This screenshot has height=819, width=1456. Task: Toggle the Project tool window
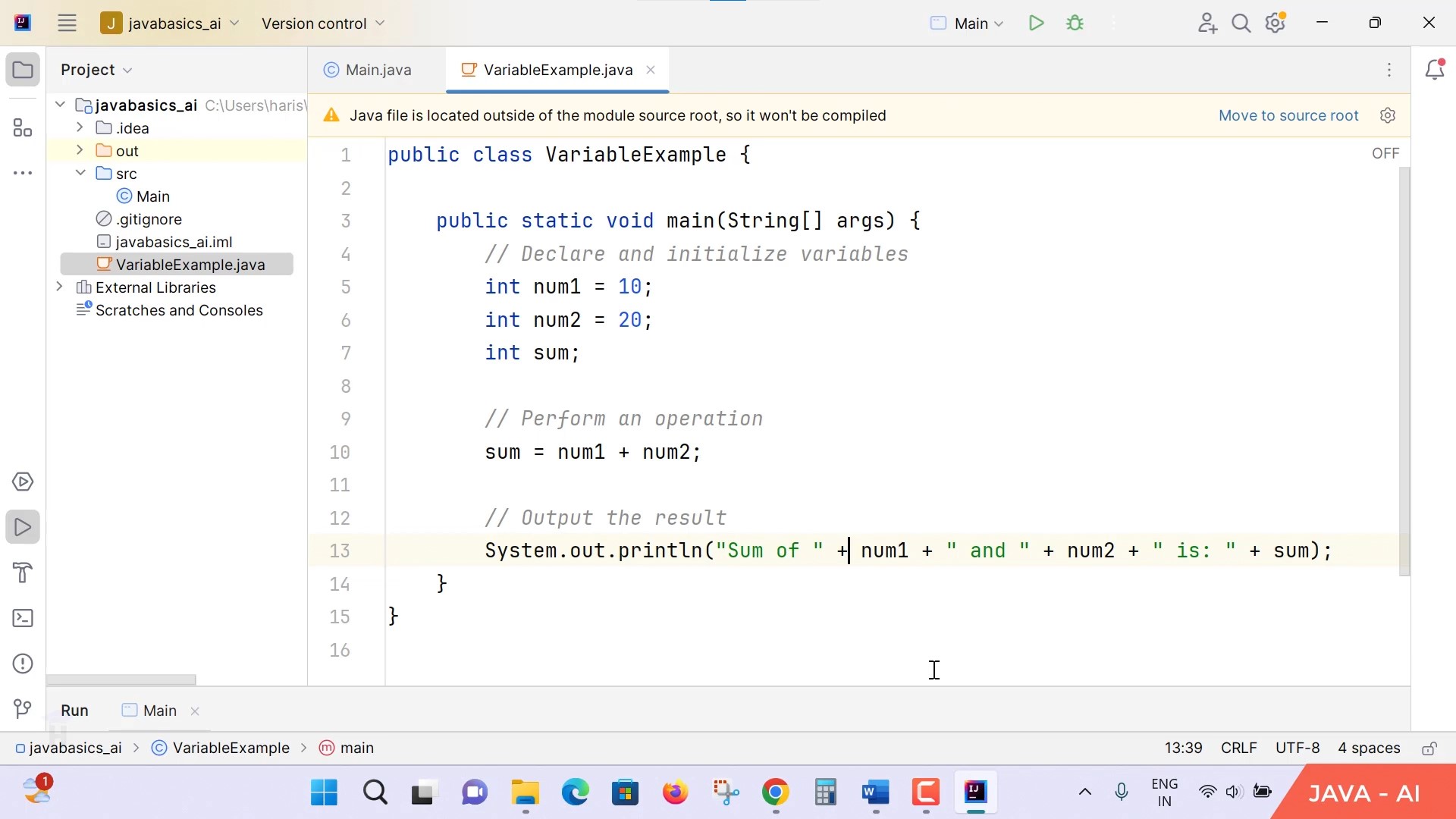click(x=23, y=69)
